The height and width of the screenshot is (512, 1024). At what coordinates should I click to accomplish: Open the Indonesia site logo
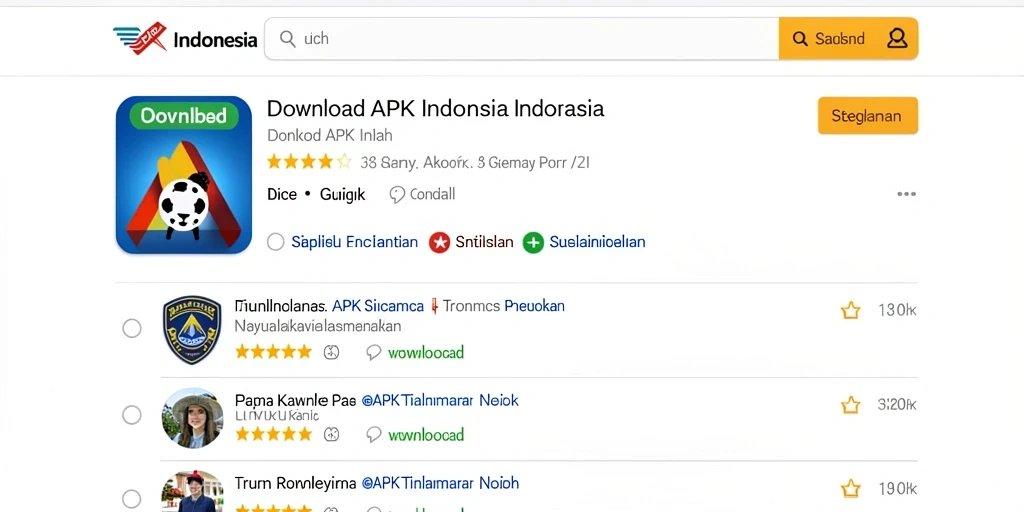[x=185, y=39]
